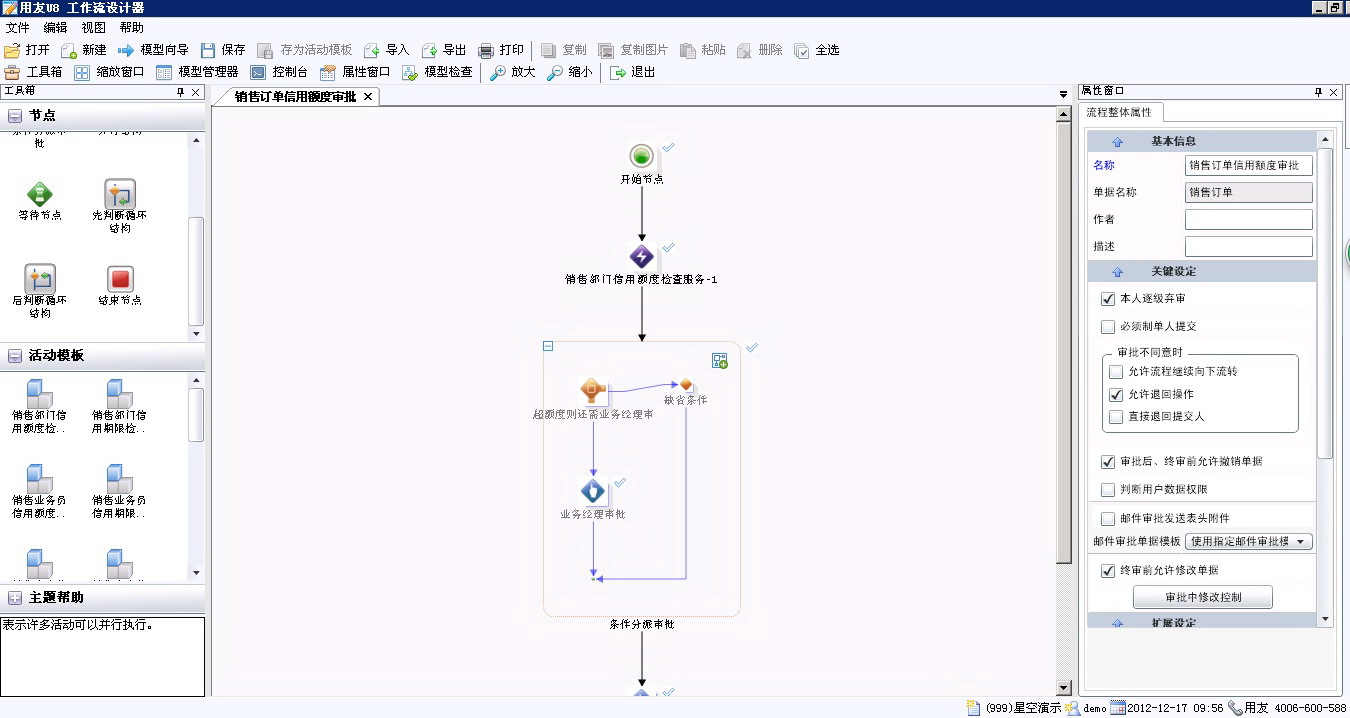Enable 判断用户数据权限
This screenshot has height=718, width=1350.
1108,490
